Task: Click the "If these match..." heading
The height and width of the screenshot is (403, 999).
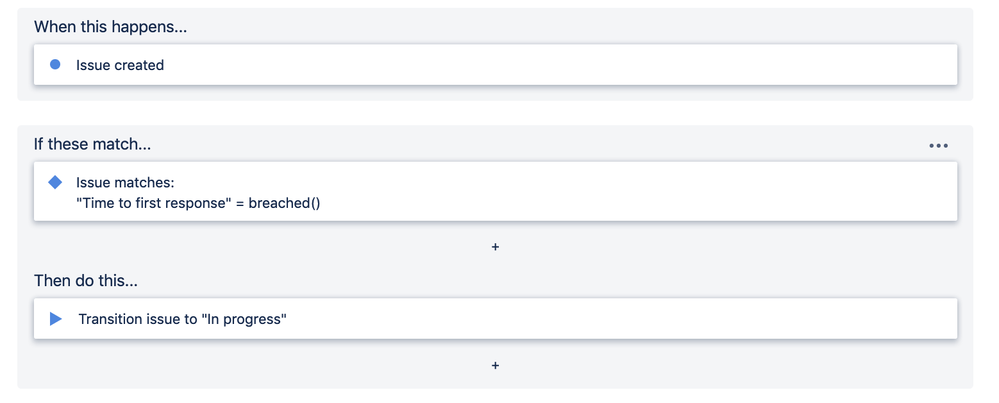Action: point(93,145)
